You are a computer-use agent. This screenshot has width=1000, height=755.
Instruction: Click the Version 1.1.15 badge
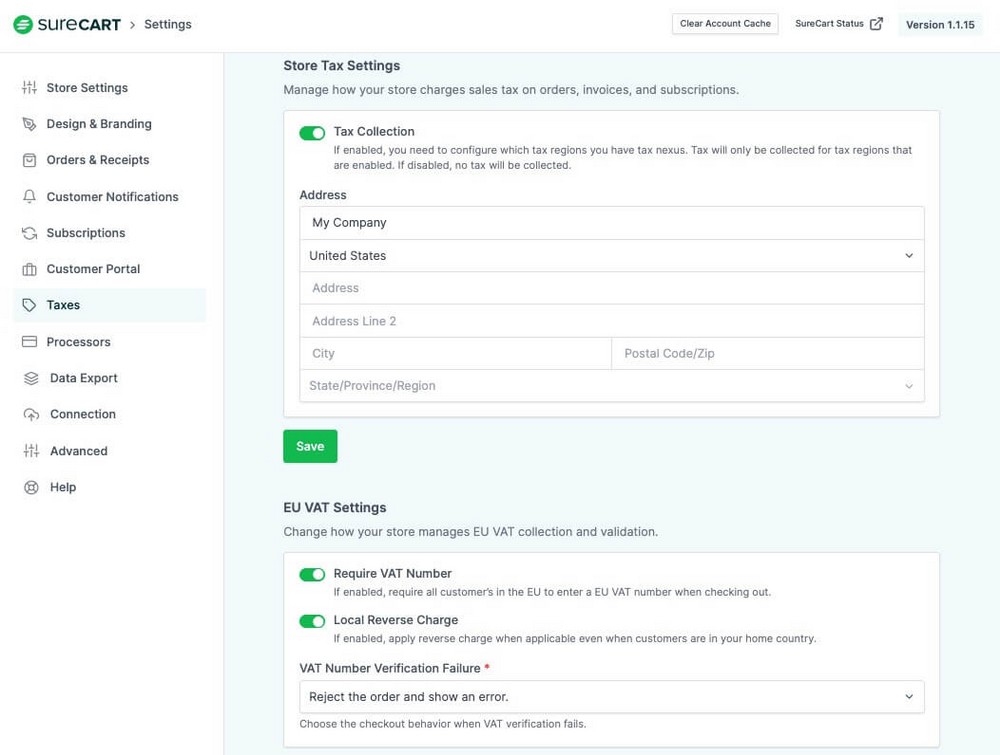[x=940, y=25]
